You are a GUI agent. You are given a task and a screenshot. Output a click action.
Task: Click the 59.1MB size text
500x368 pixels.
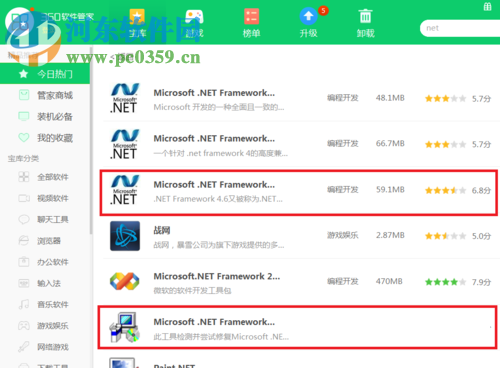pyautogui.click(x=390, y=190)
